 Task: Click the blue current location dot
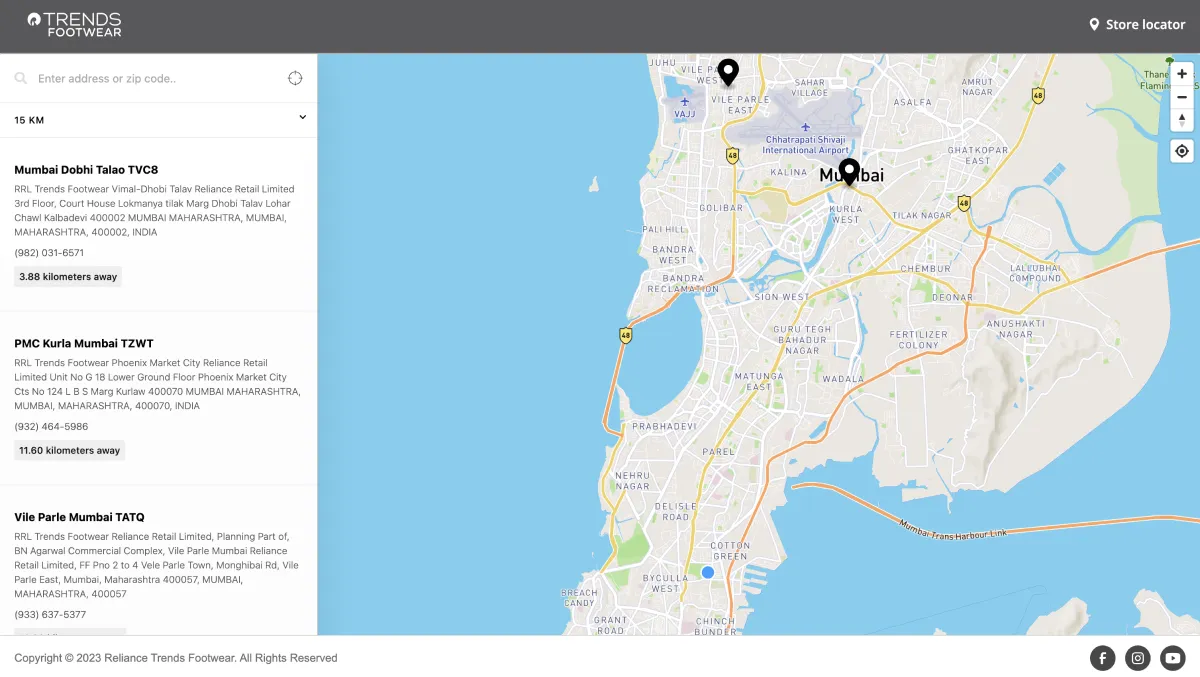click(x=708, y=572)
